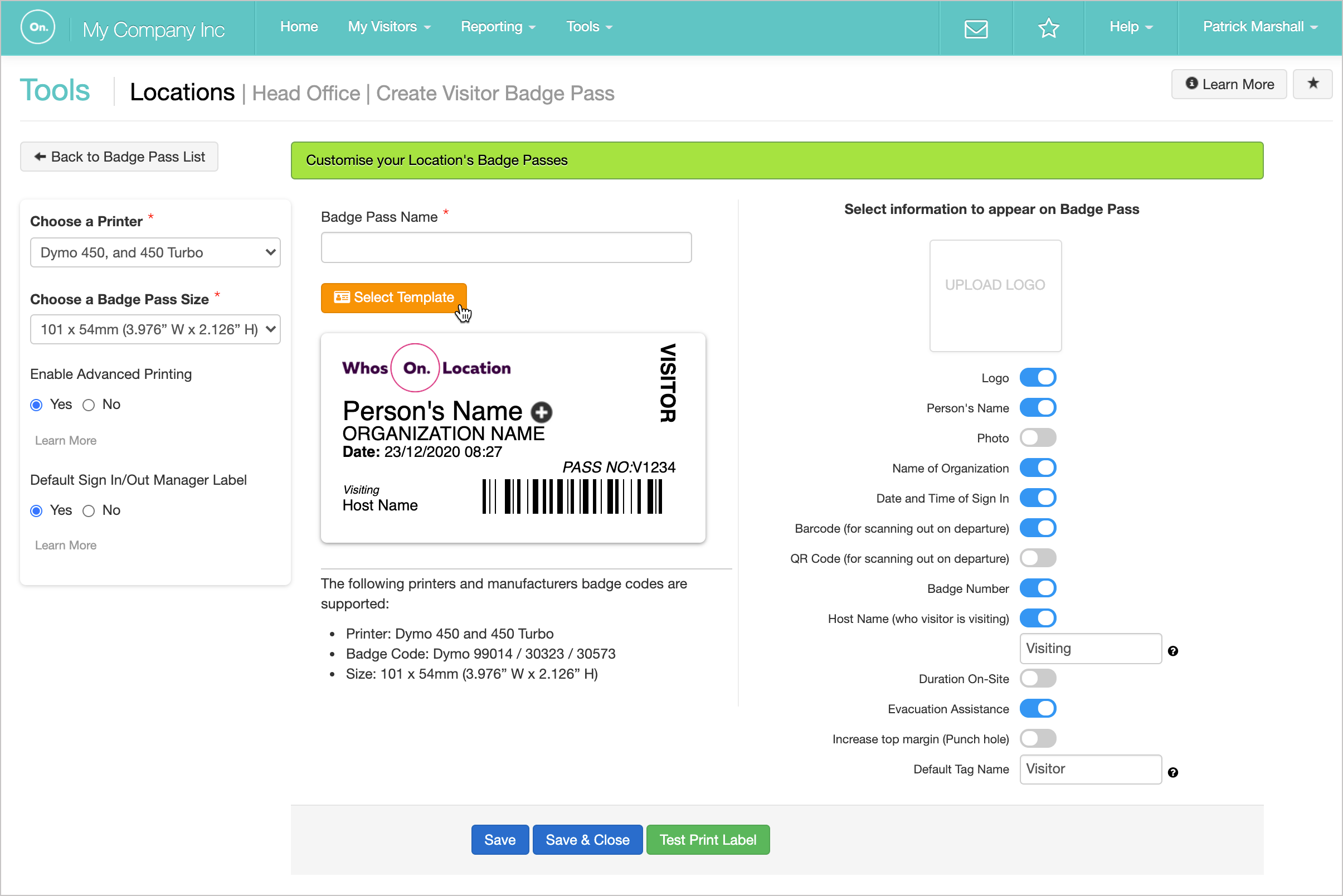Open the Badge Pass Size dropdown
The width and height of the screenshot is (1343, 896).
click(155, 329)
